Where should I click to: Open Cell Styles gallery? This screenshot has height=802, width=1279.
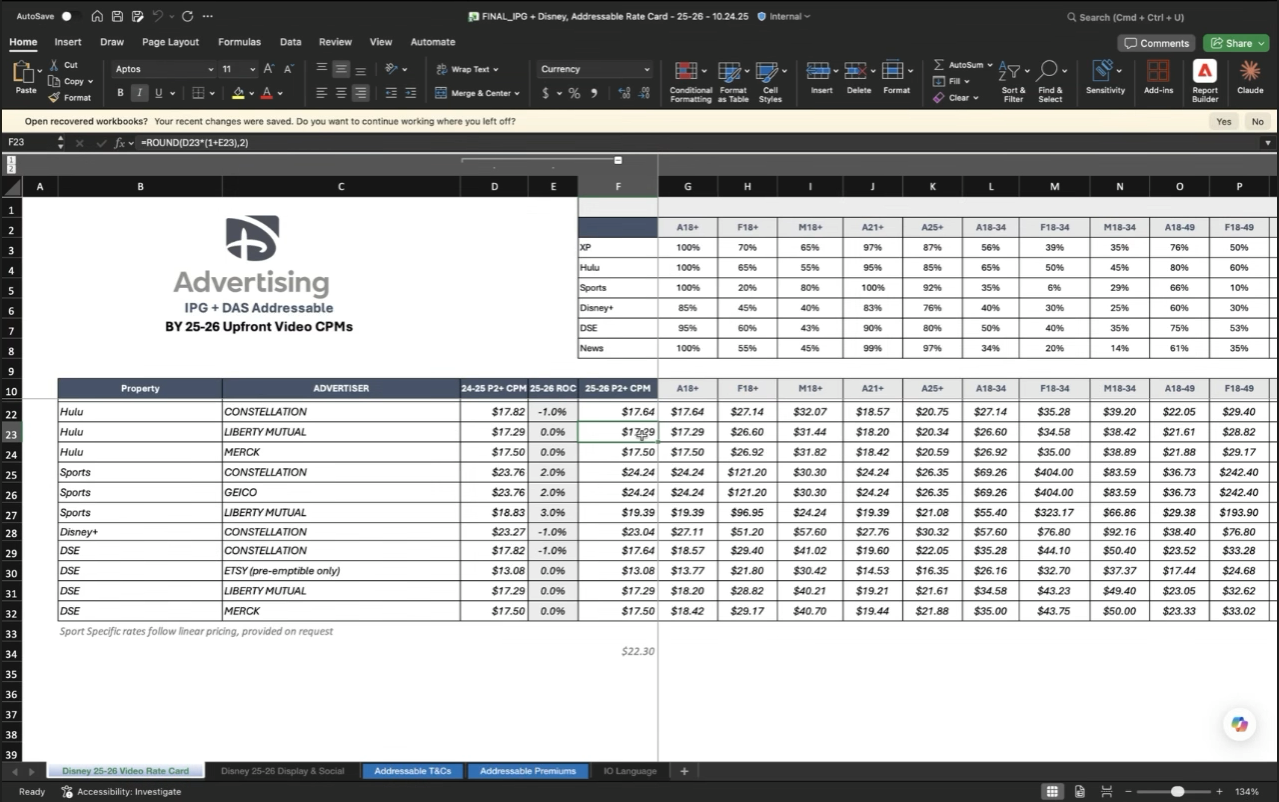tap(770, 82)
